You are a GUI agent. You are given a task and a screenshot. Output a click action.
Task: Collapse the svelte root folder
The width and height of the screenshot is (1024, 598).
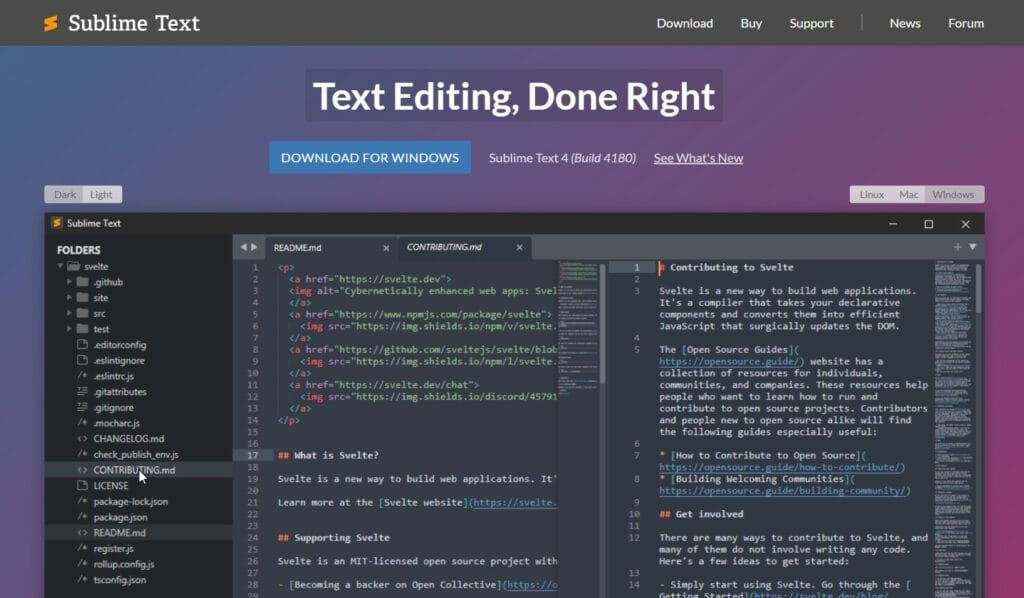(60, 266)
